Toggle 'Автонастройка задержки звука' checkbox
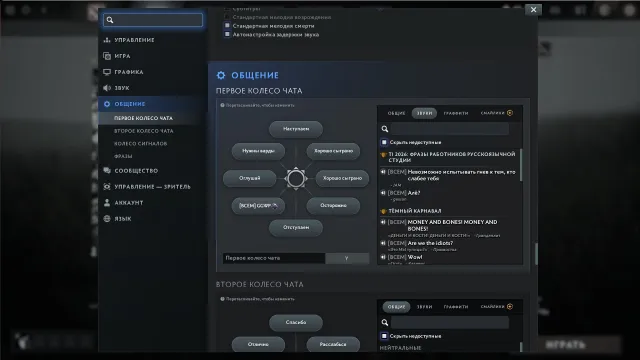Viewport: 640px width, 360px height. (x=227, y=34)
